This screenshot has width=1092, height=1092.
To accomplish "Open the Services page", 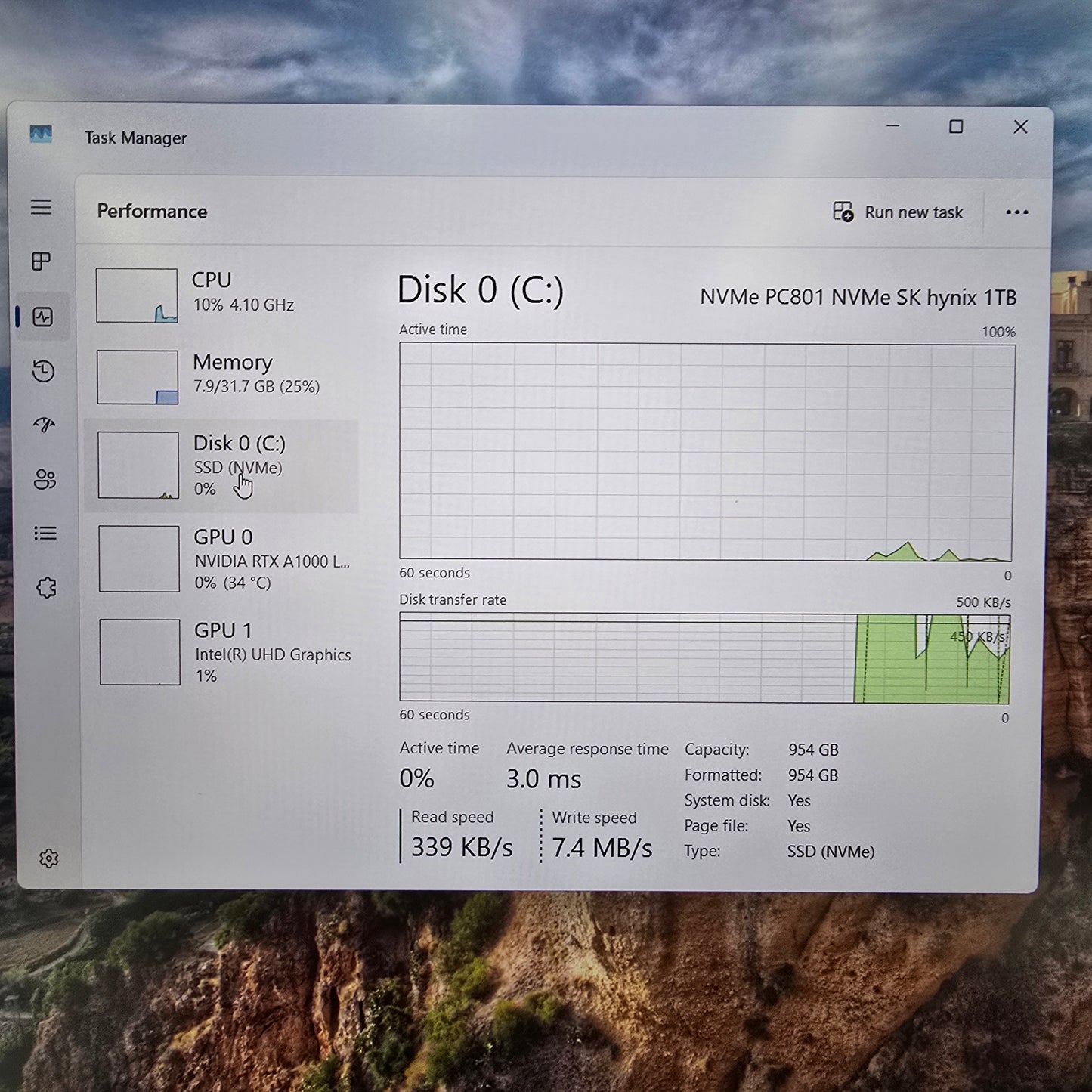I will click(45, 587).
